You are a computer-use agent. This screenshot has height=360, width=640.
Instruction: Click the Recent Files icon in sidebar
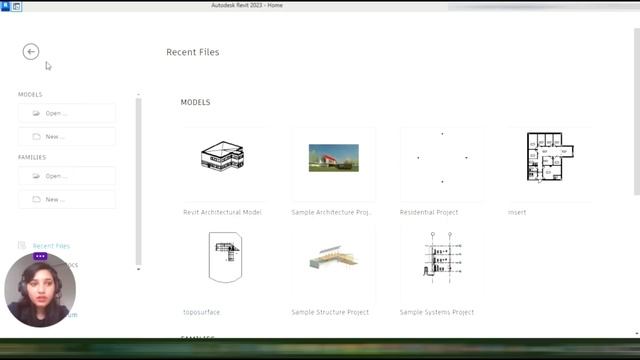tap(22, 245)
